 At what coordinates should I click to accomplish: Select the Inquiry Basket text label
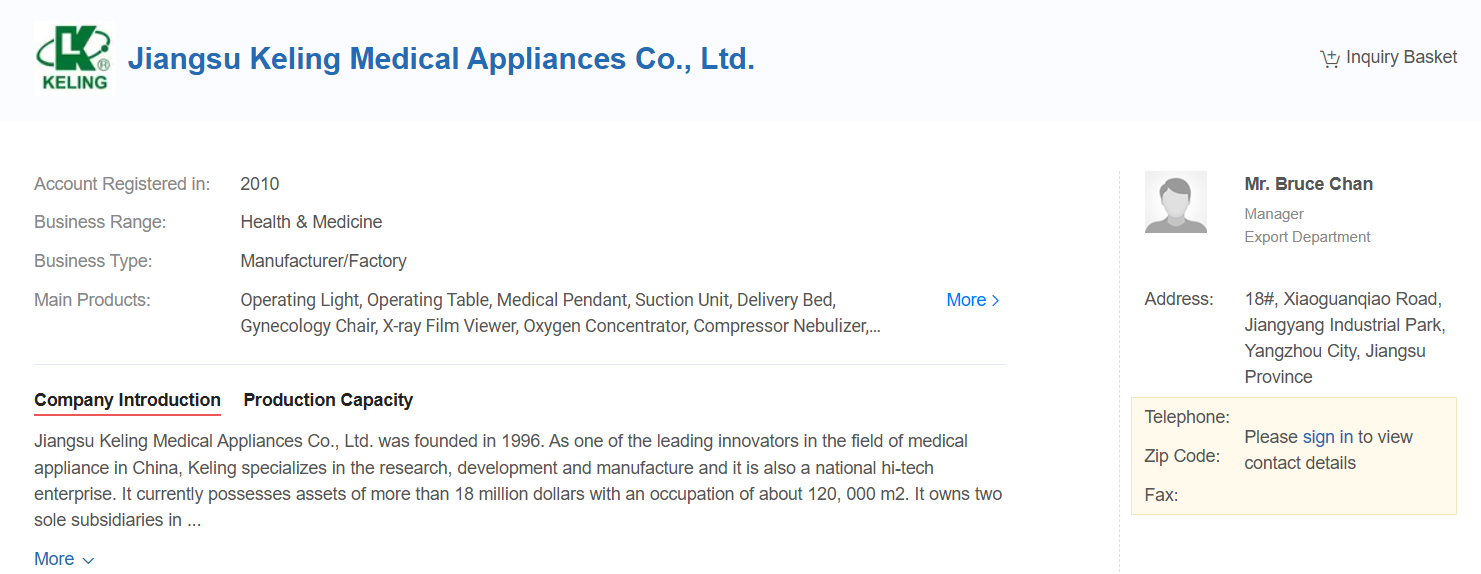point(1401,57)
